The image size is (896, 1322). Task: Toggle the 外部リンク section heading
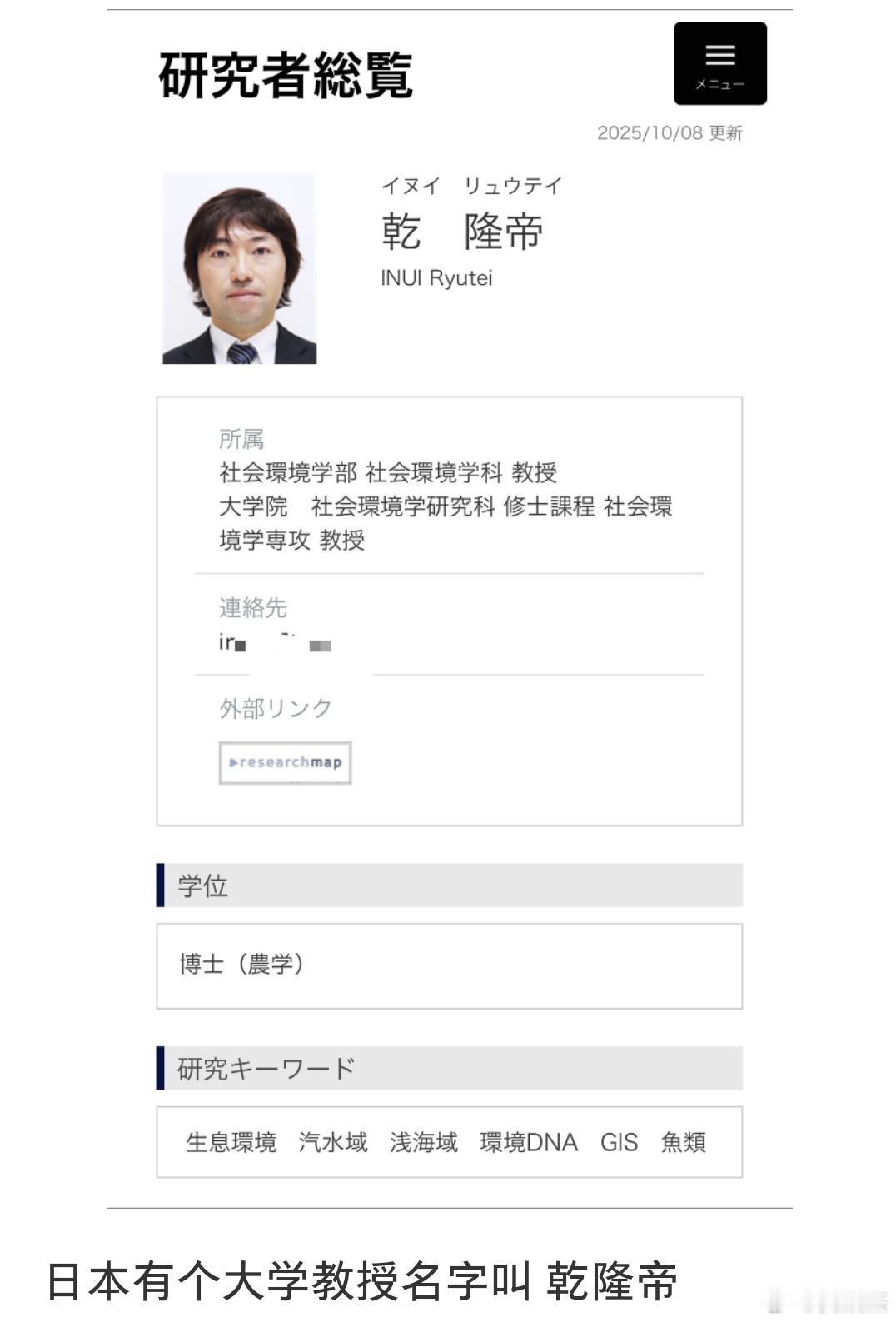[x=272, y=707]
